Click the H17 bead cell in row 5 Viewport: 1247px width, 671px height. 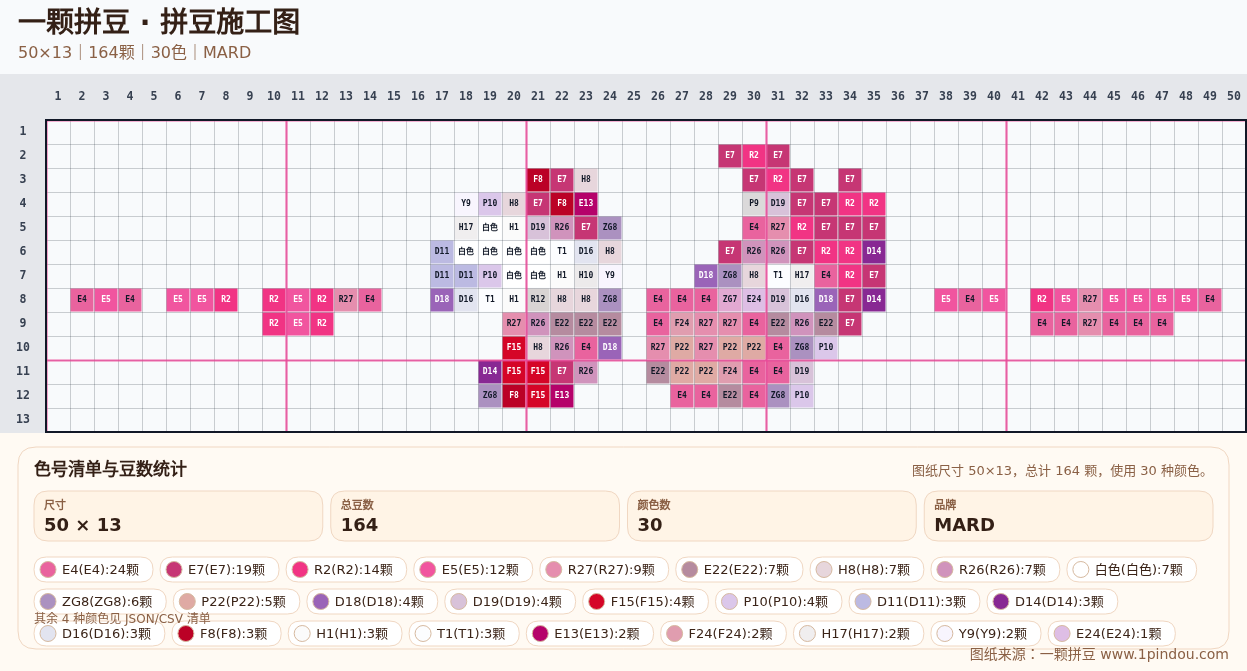click(x=466, y=228)
